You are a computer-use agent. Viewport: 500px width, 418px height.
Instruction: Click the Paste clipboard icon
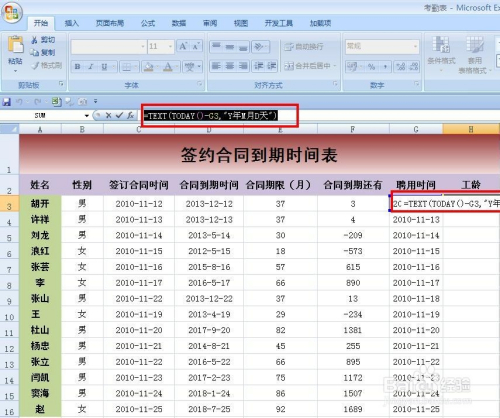coord(15,44)
